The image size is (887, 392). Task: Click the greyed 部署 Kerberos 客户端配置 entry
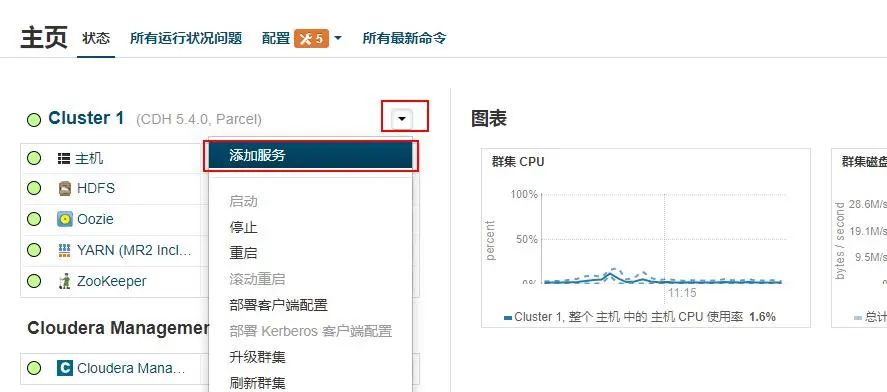click(310, 331)
